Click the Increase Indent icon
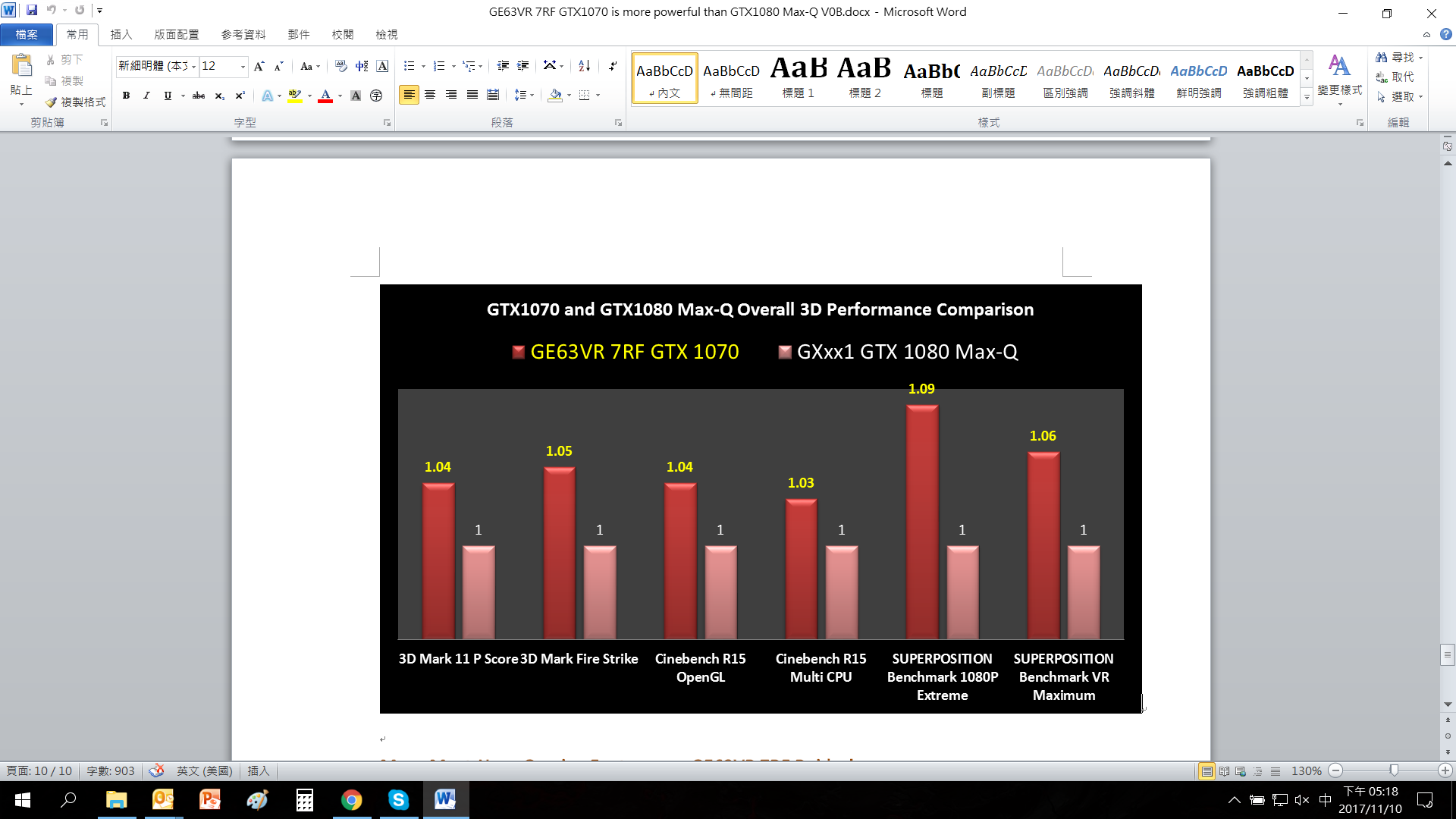 (x=522, y=66)
